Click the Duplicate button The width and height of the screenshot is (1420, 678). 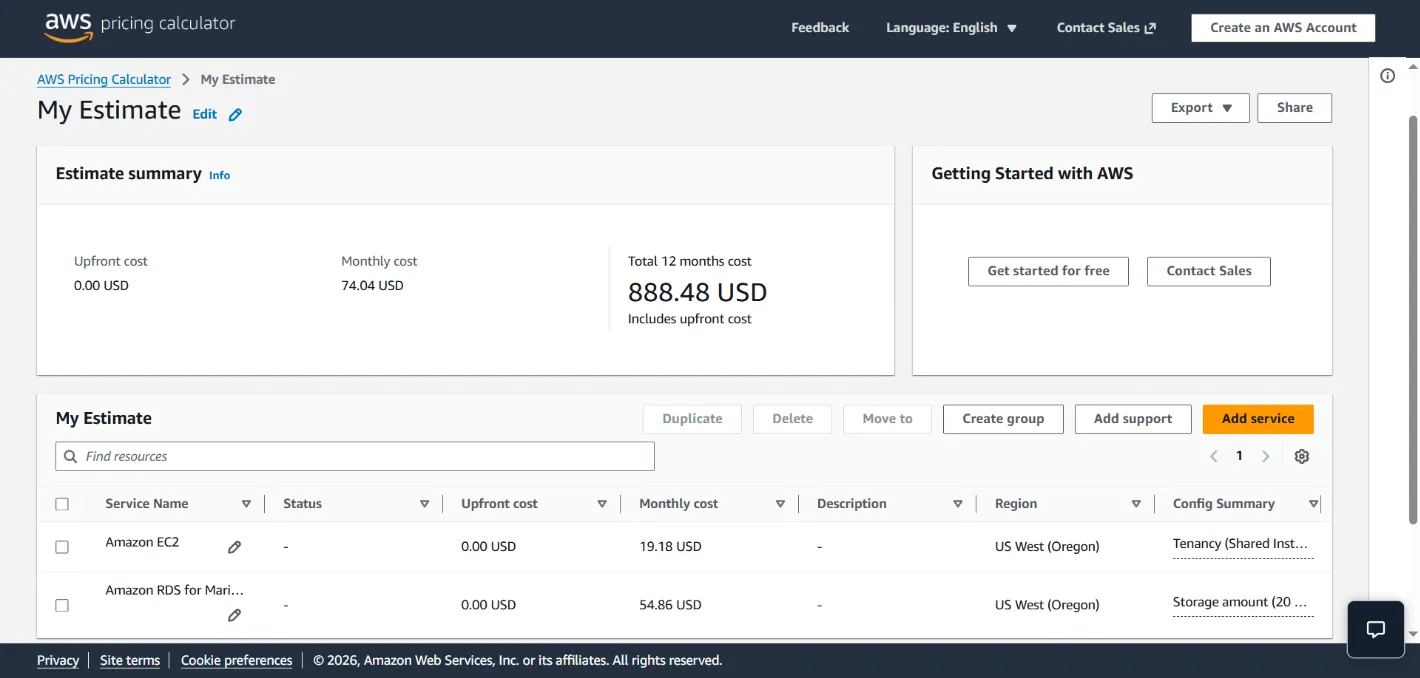coord(692,419)
